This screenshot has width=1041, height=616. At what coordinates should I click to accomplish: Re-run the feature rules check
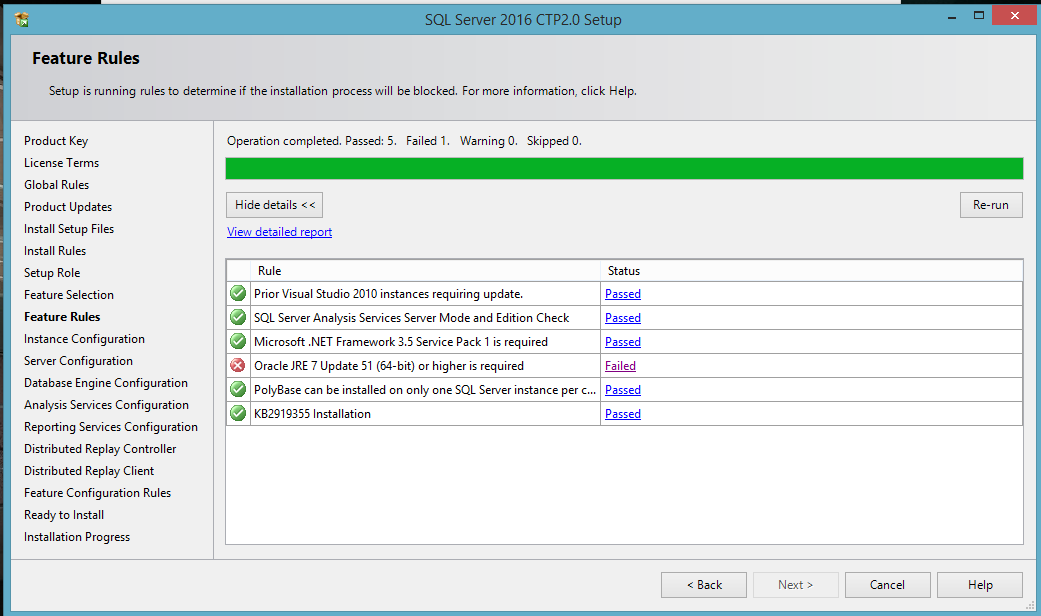pos(991,205)
